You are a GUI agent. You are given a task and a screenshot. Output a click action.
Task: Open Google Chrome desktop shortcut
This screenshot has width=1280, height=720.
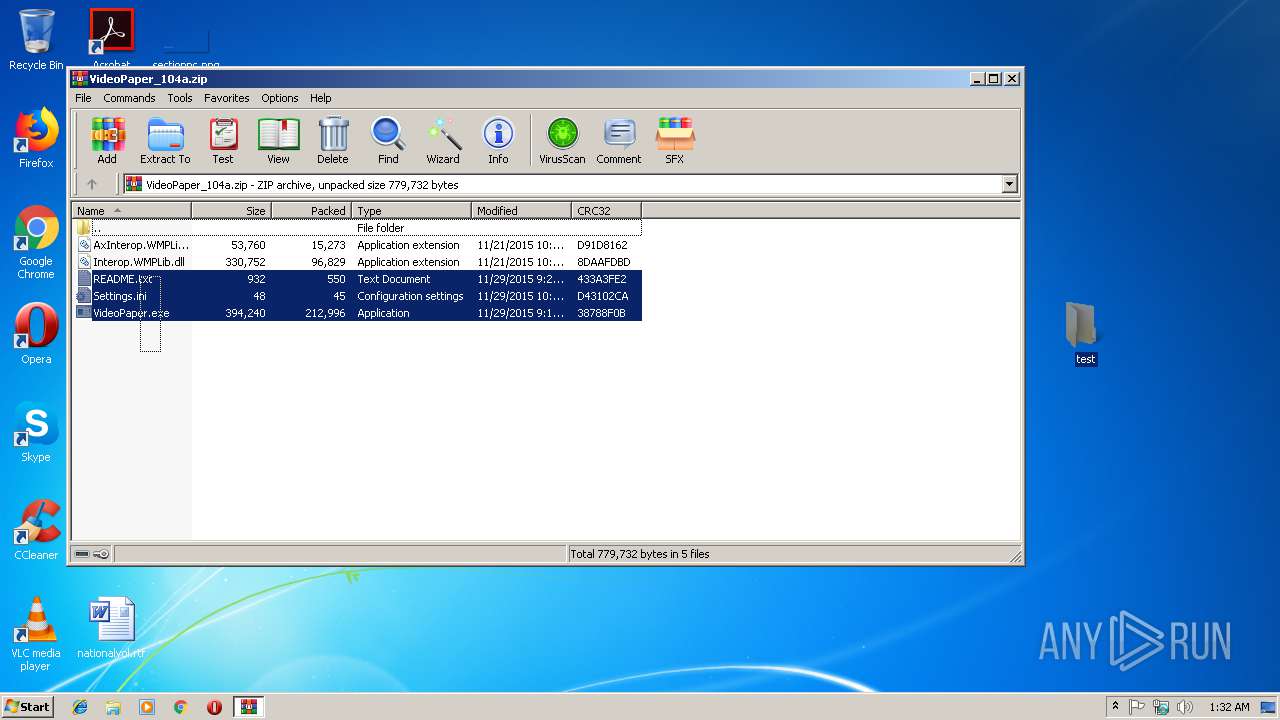coord(36,242)
